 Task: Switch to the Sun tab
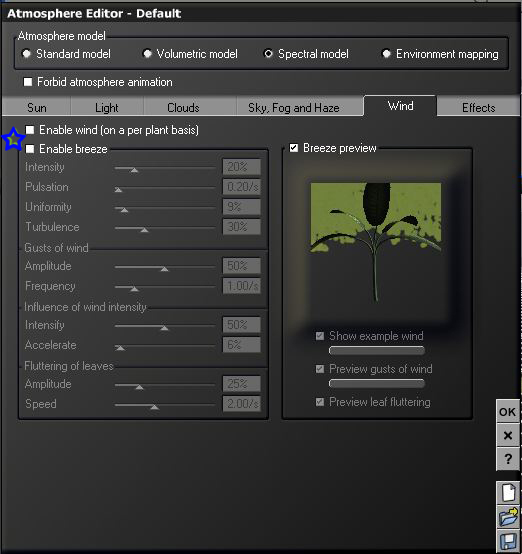36,107
